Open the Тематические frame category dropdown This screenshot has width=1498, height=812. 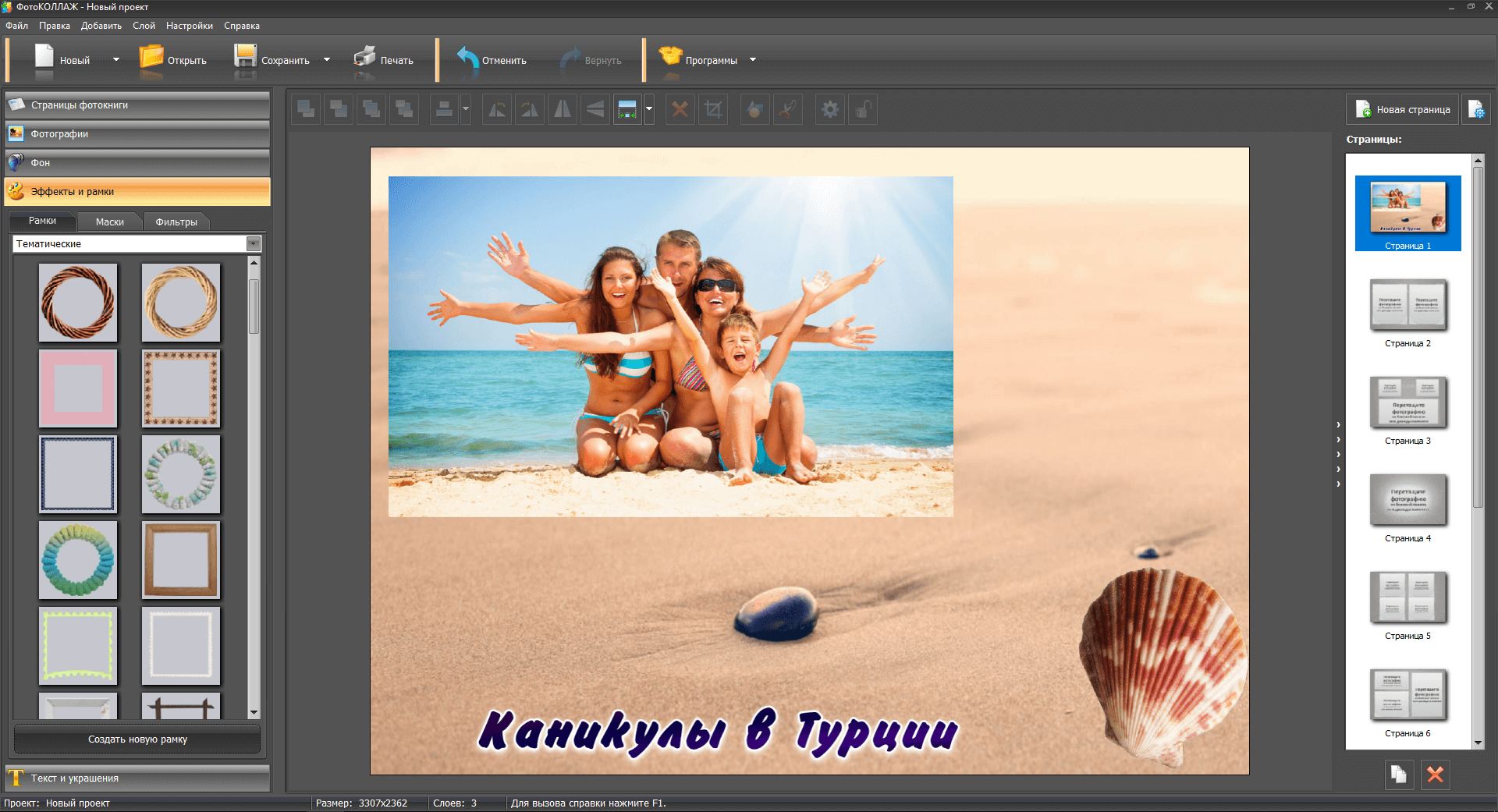click(253, 244)
